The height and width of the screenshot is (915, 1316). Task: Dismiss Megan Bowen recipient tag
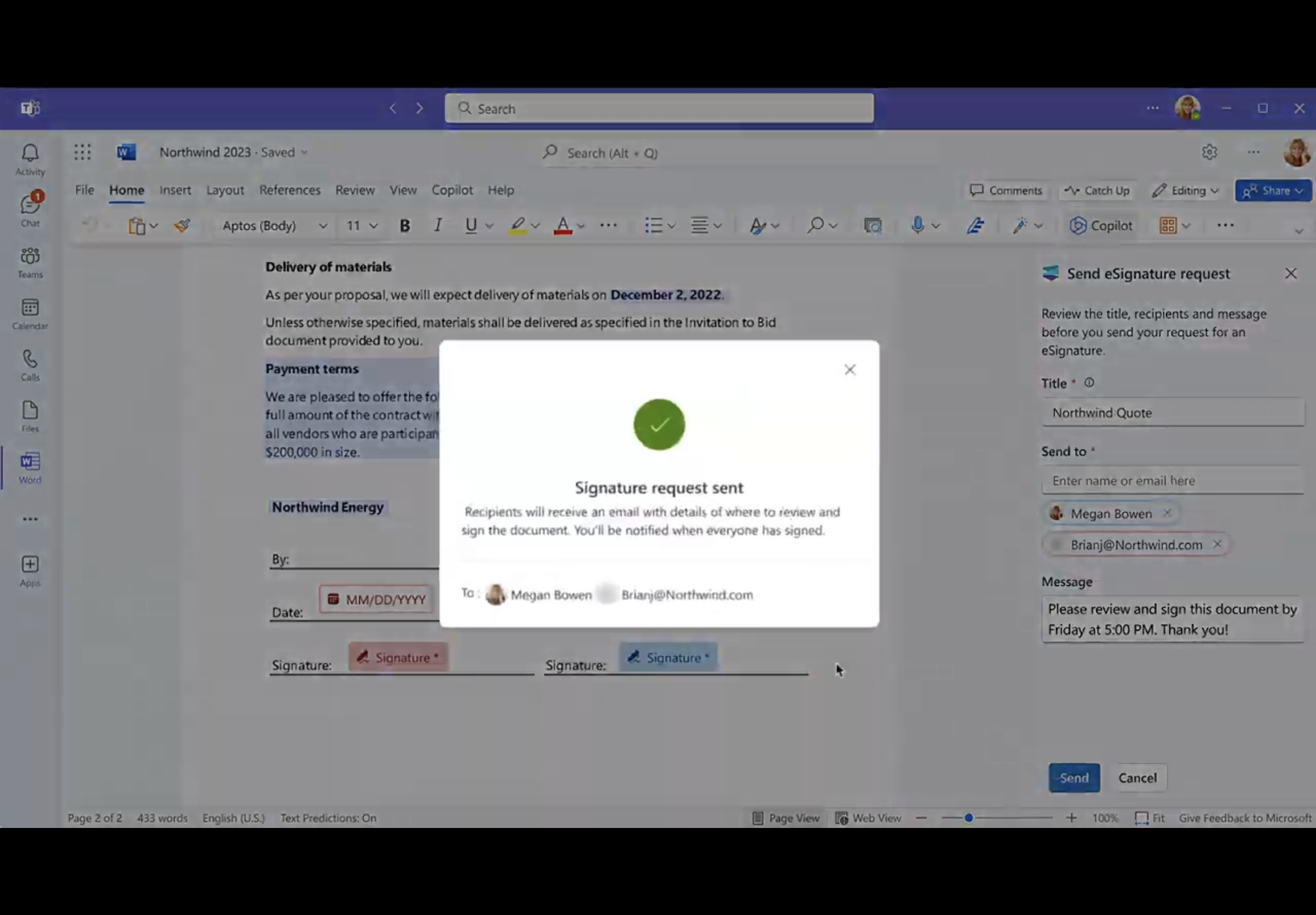tap(1167, 513)
